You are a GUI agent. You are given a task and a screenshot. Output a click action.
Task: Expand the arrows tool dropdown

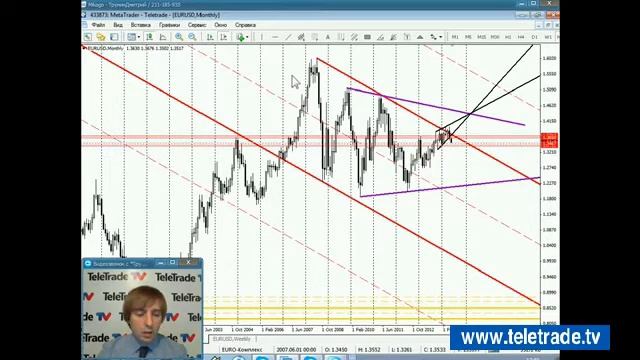[x=440, y=37]
